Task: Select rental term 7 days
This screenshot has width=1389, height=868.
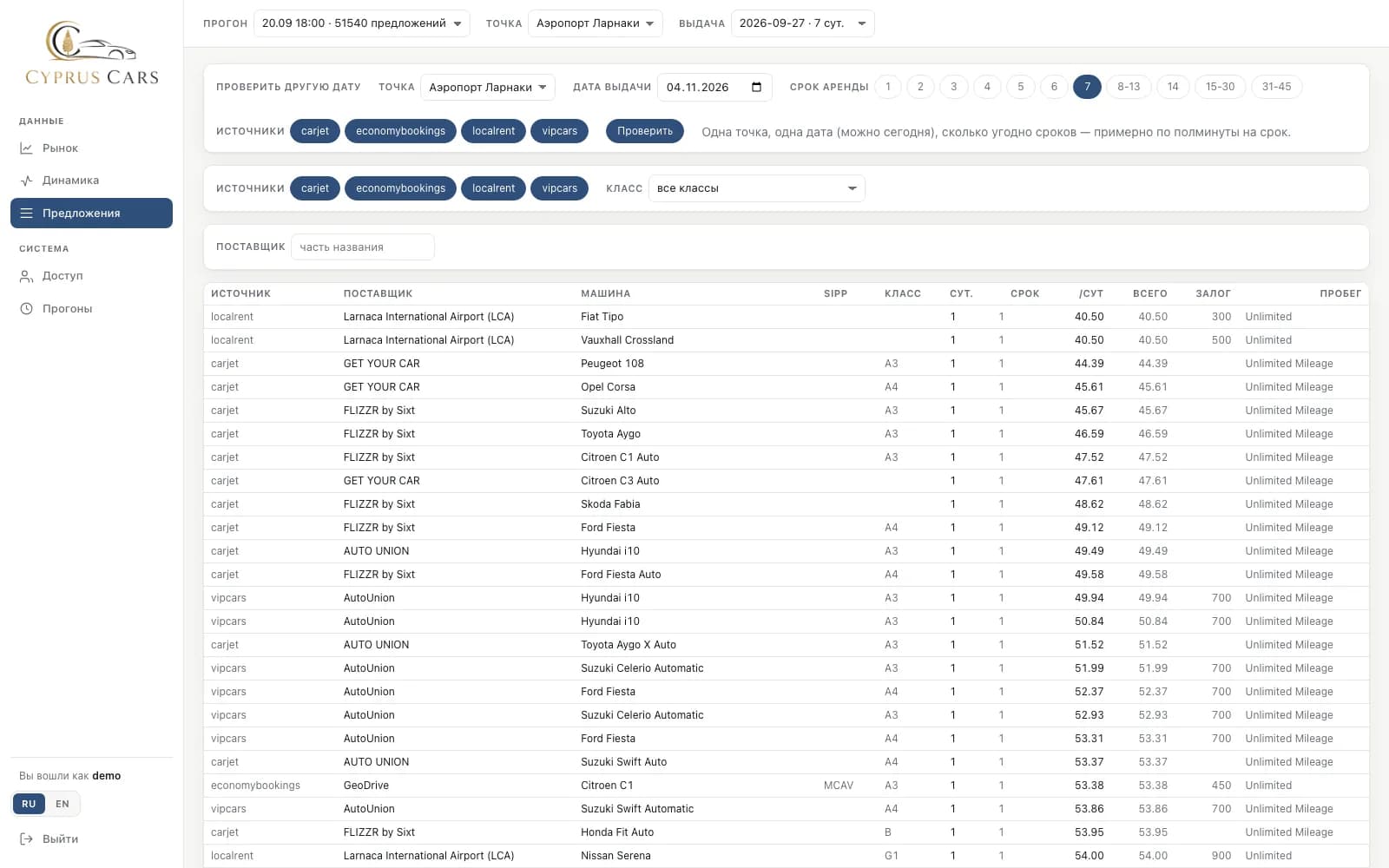Action: click(x=1087, y=87)
